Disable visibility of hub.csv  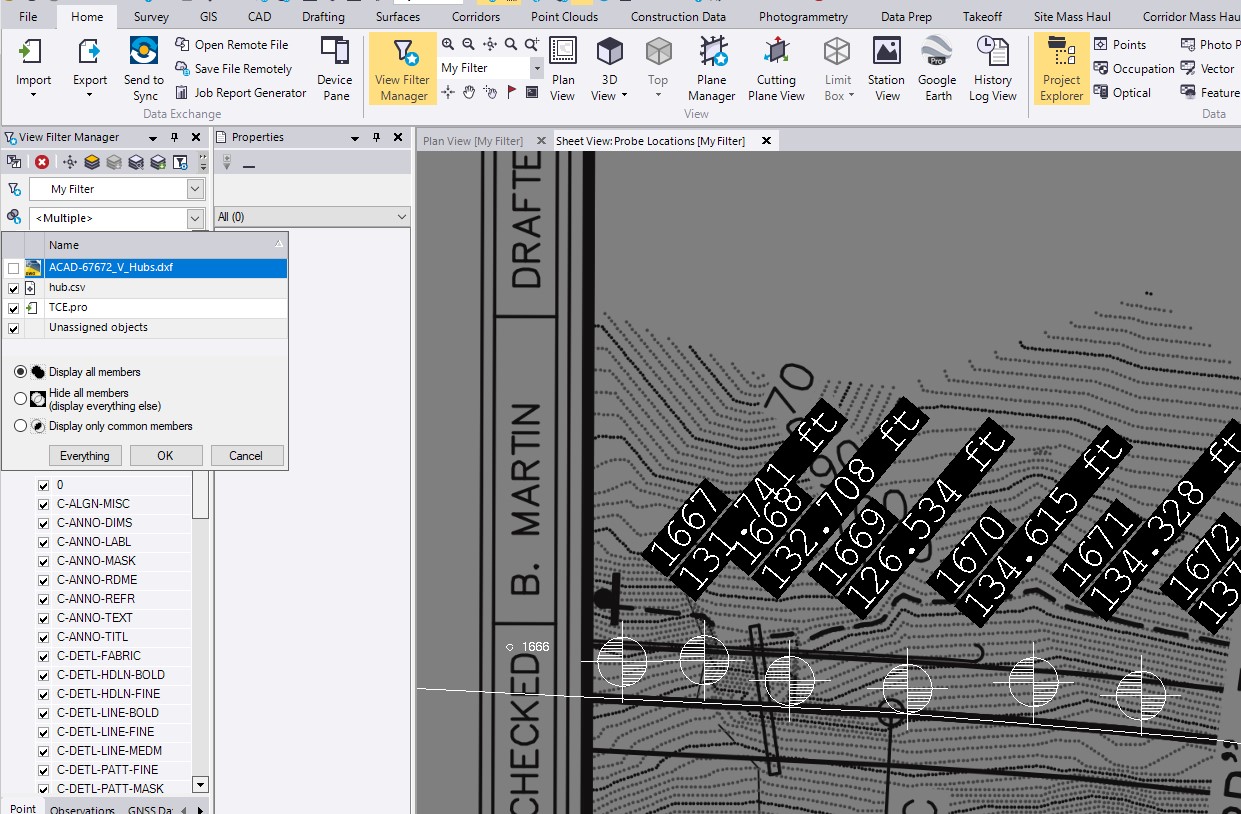[14, 287]
